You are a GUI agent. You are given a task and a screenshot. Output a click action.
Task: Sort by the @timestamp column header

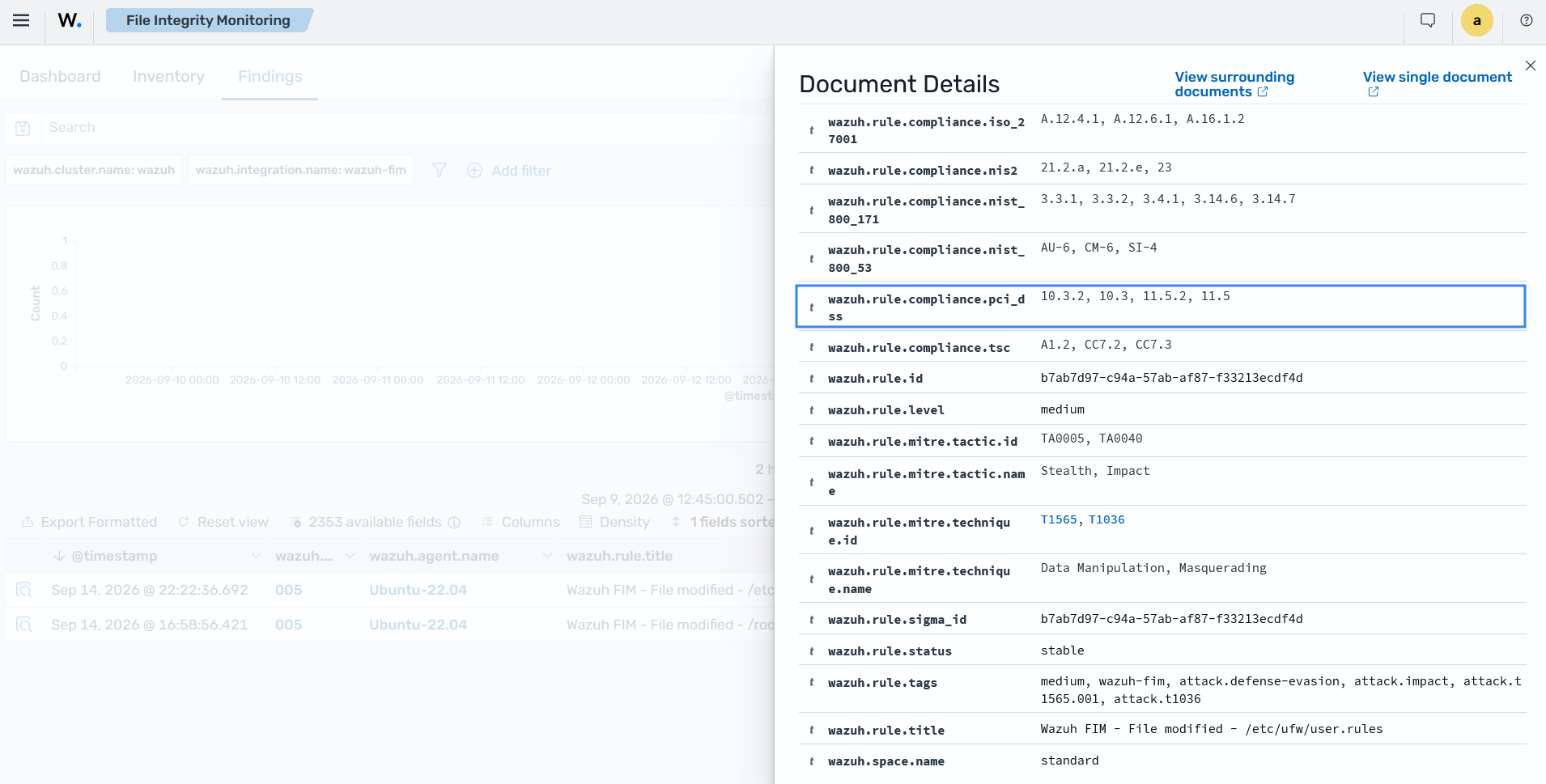coord(114,556)
